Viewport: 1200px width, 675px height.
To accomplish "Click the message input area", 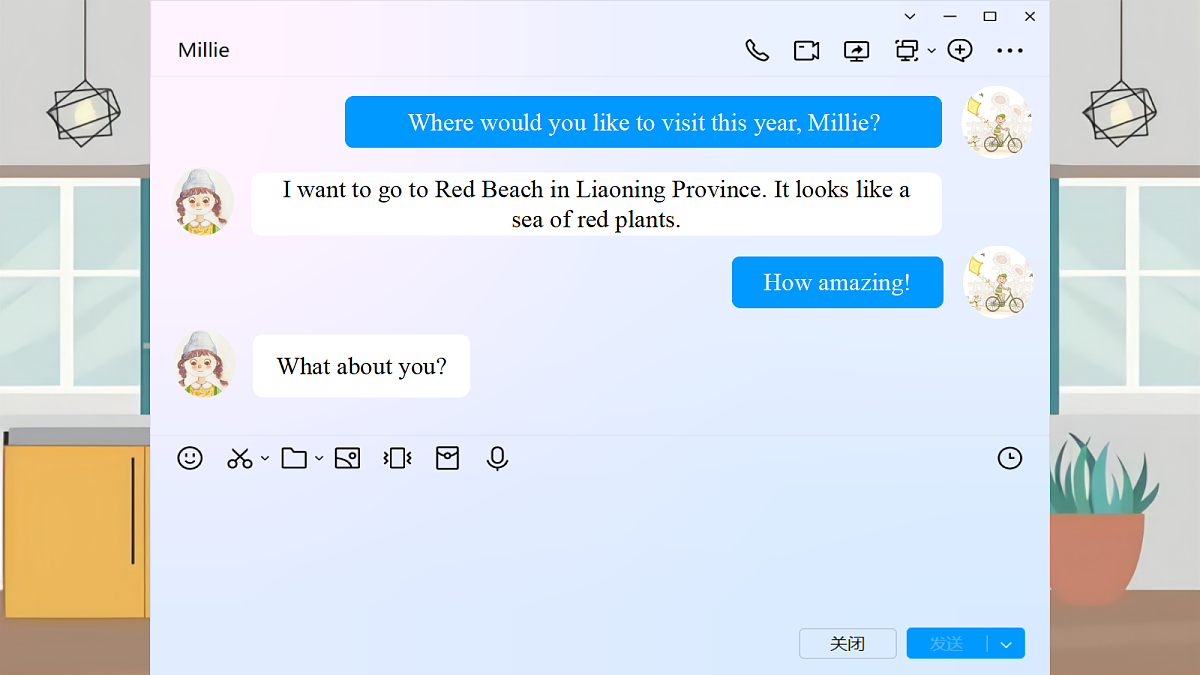I will pyautogui.click(x=600, y=550).
